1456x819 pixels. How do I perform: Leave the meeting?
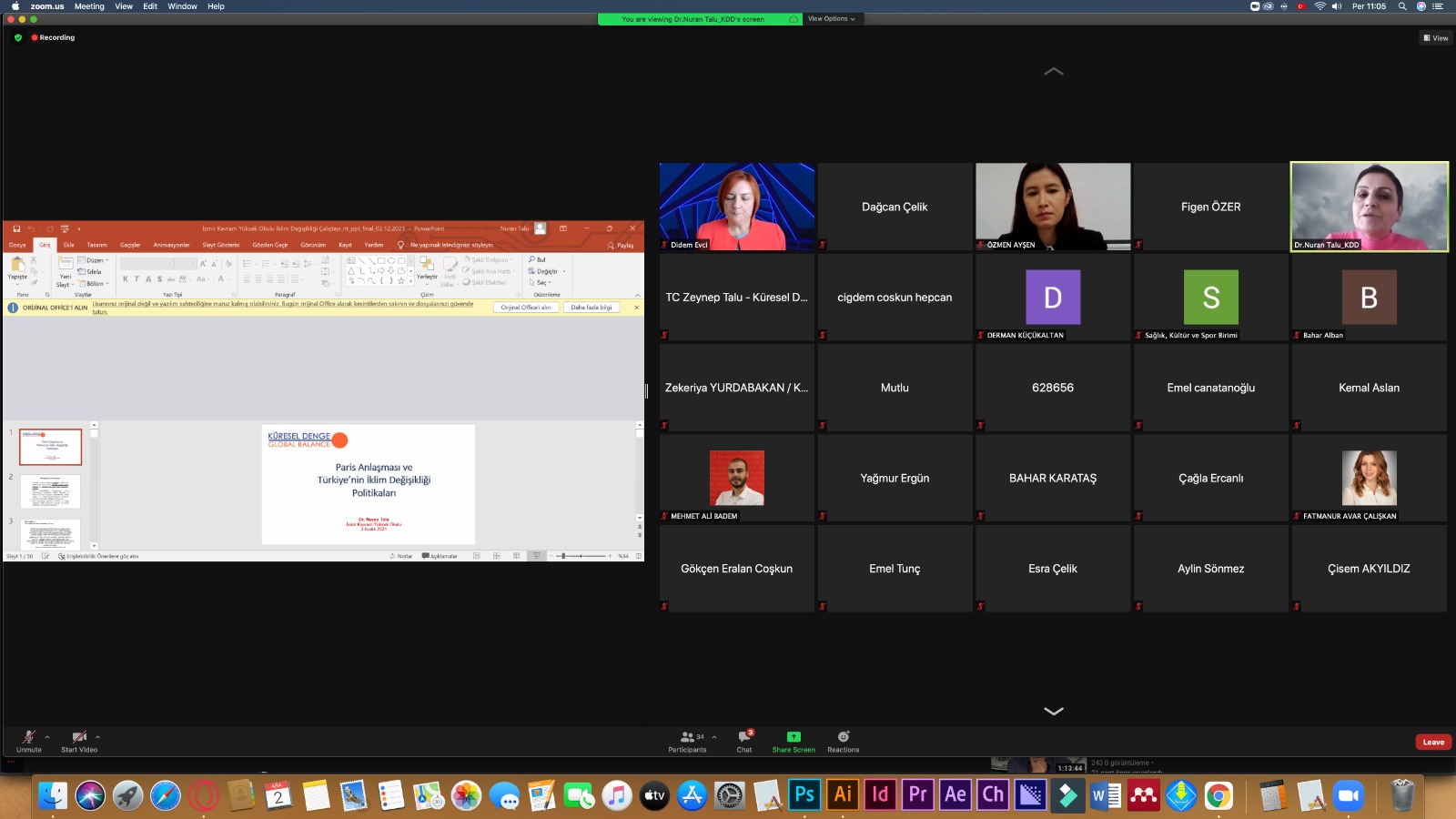pos(1433,743)
